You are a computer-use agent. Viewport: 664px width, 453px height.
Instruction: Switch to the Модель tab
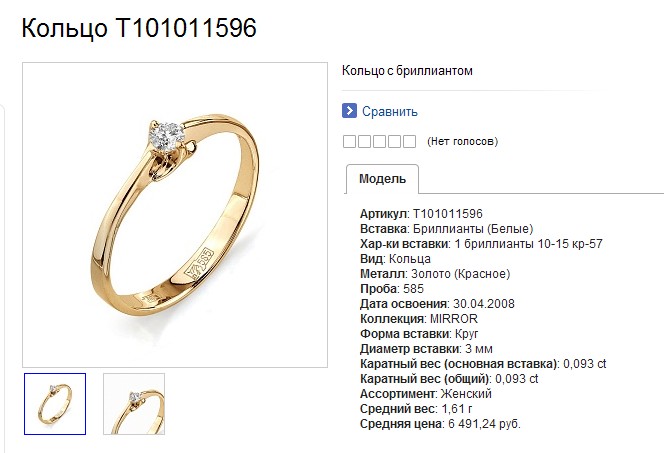[382, 179]
